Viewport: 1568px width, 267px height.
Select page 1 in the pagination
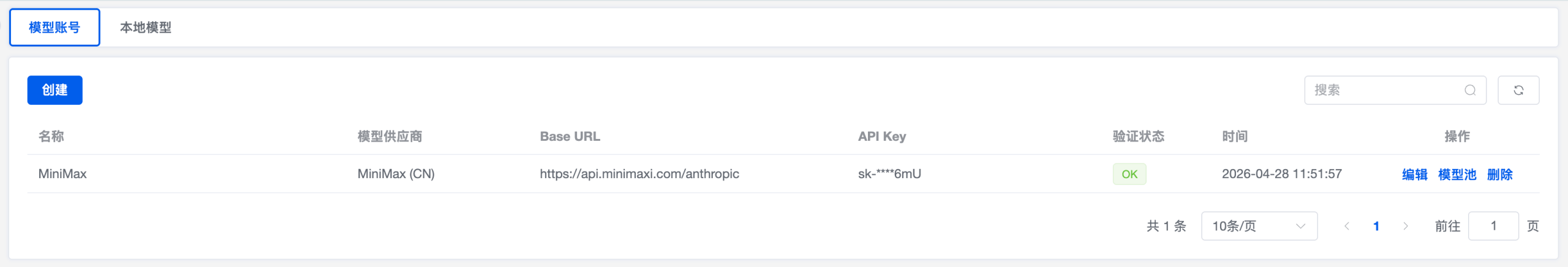click(x=1376, y=226)
